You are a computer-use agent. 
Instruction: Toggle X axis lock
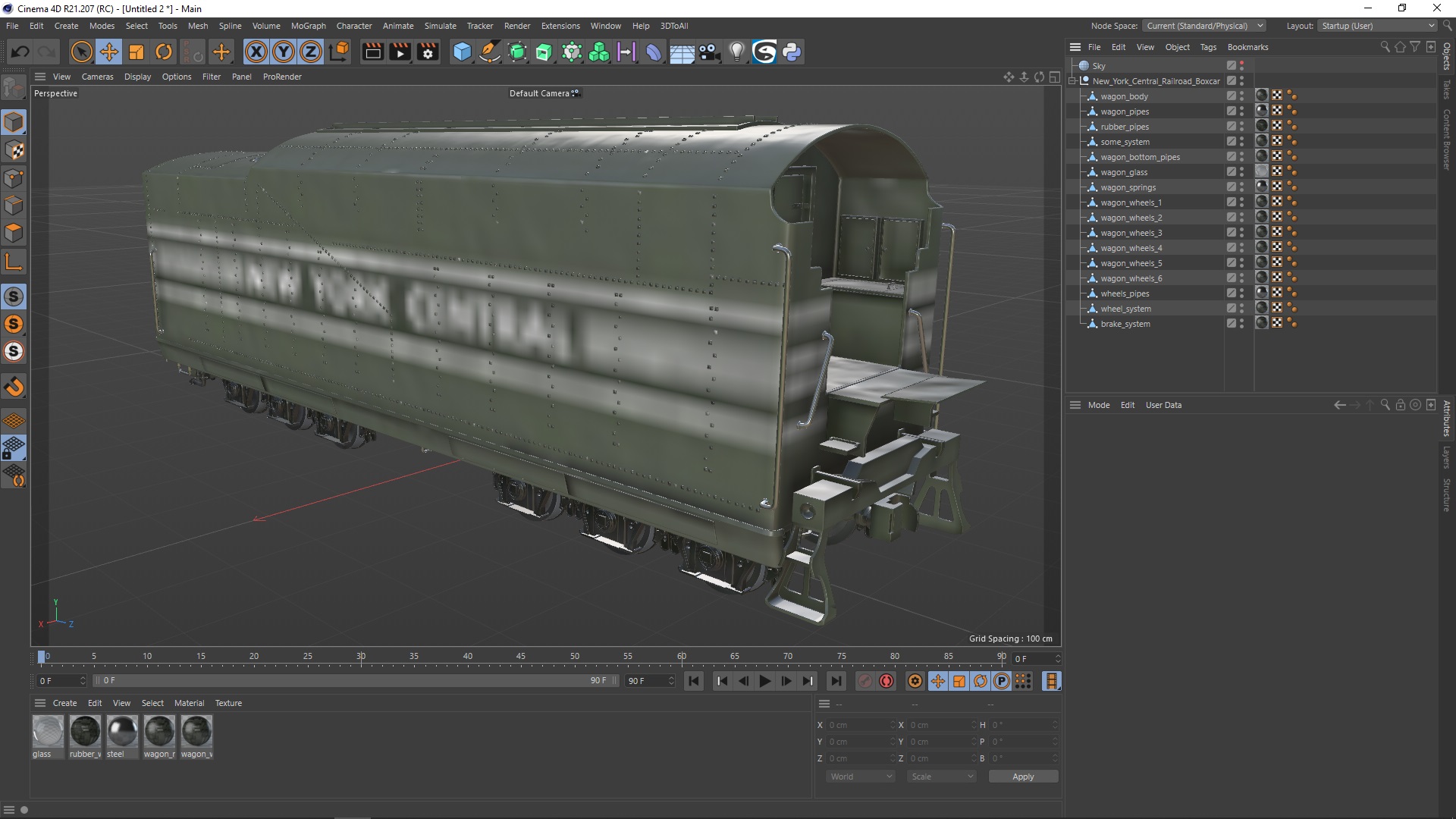(x=256, y=52)
